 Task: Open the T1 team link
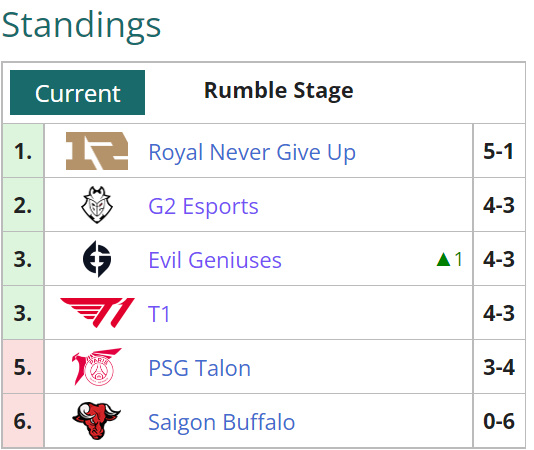point(159,314)
